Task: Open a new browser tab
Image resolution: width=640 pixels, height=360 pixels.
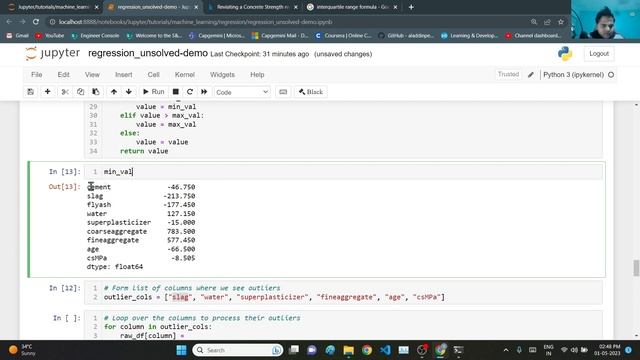Action: [x=411, y=7]
